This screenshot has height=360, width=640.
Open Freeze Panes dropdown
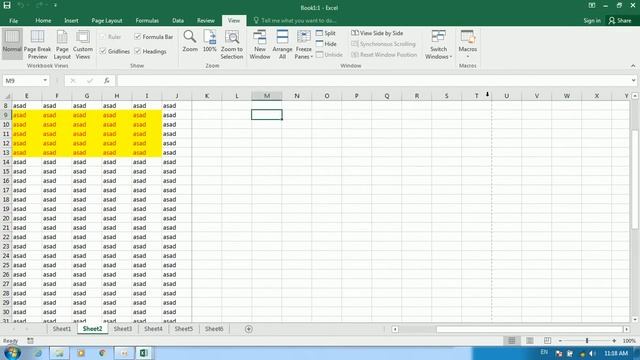[x=304, y=45]
